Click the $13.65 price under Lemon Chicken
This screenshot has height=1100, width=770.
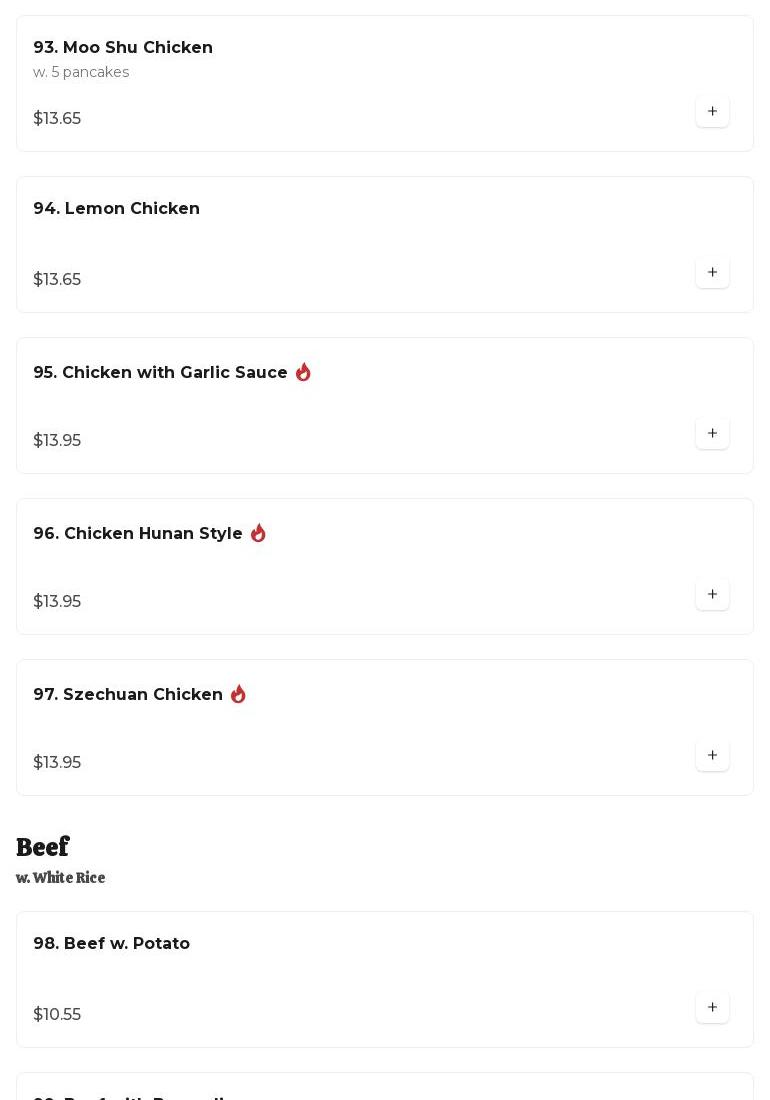pyautogui.click(x=57, y=279)
